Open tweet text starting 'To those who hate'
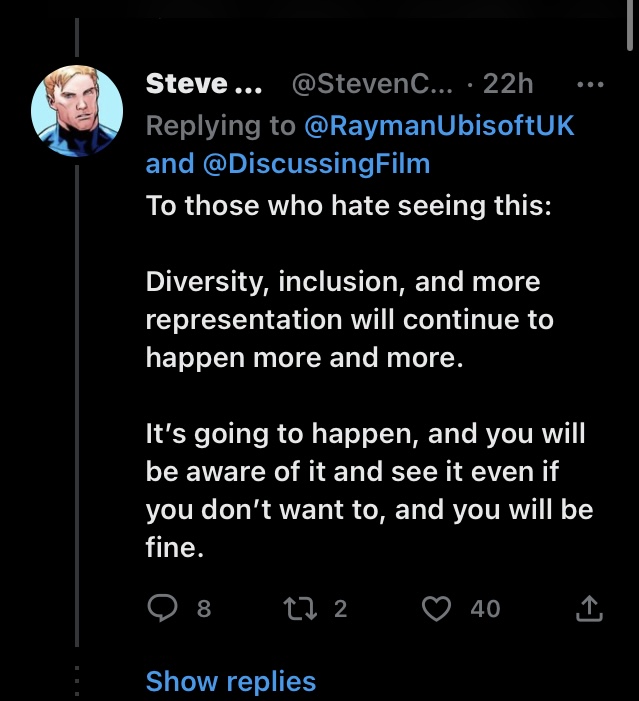639x701 pixels. point(349,206)
